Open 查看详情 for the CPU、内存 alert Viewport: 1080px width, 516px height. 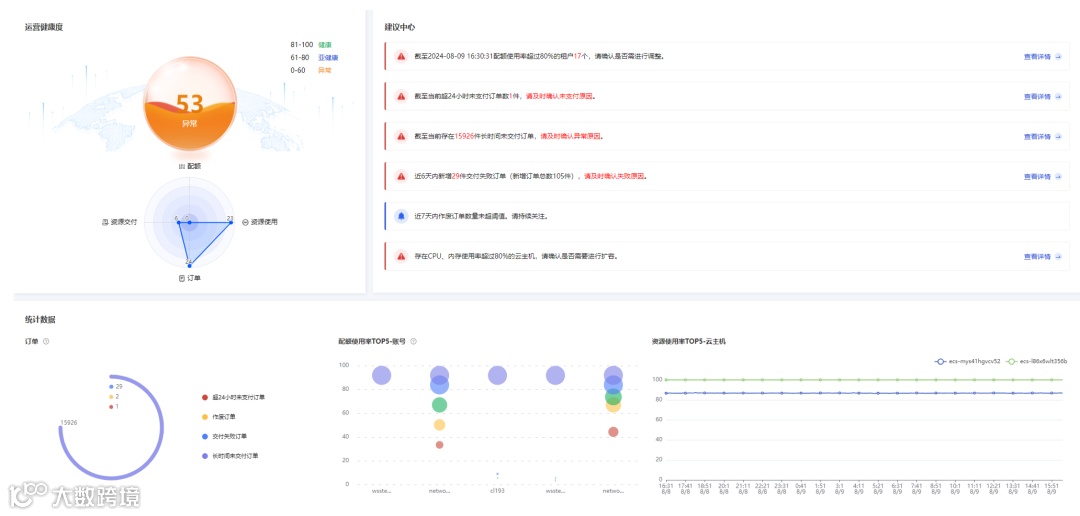pyautogui.click(x=1042, y=256)
